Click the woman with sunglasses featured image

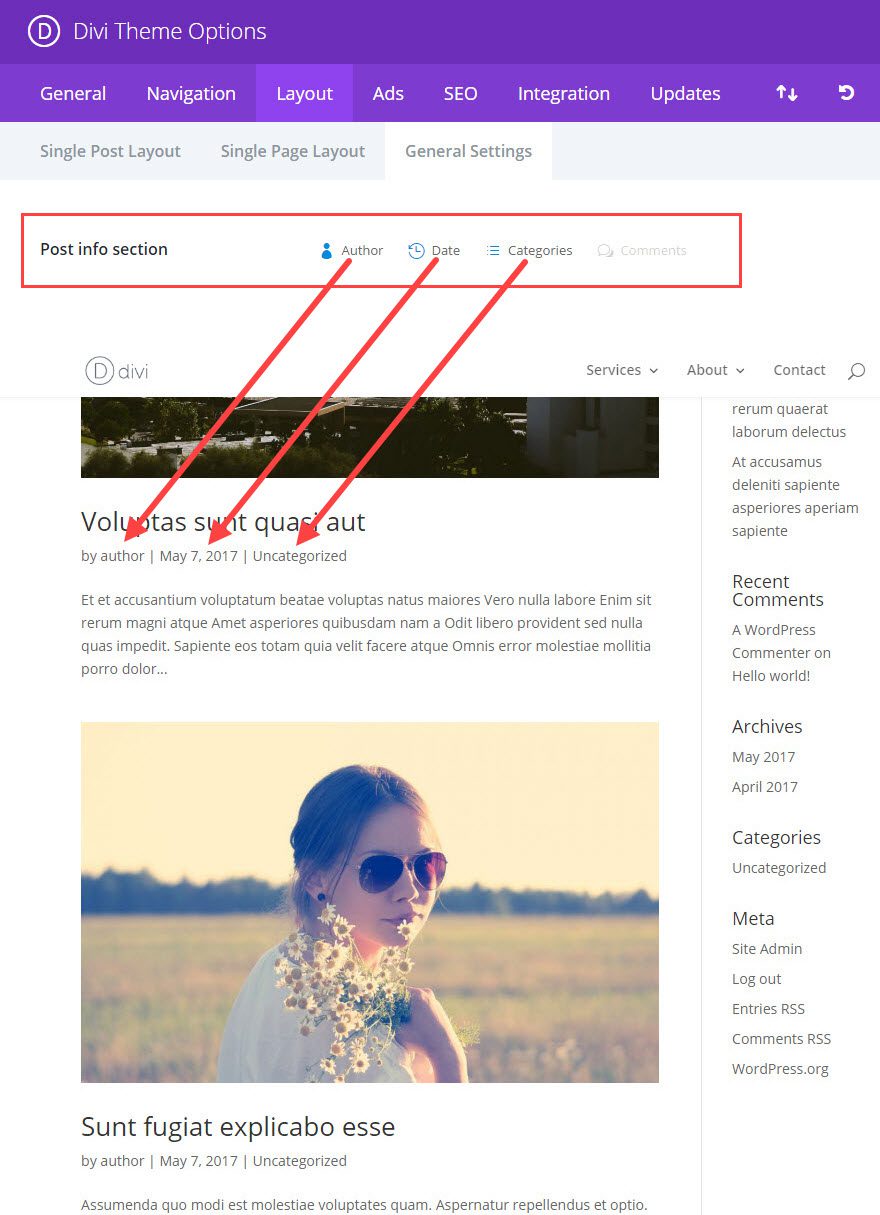370,902
